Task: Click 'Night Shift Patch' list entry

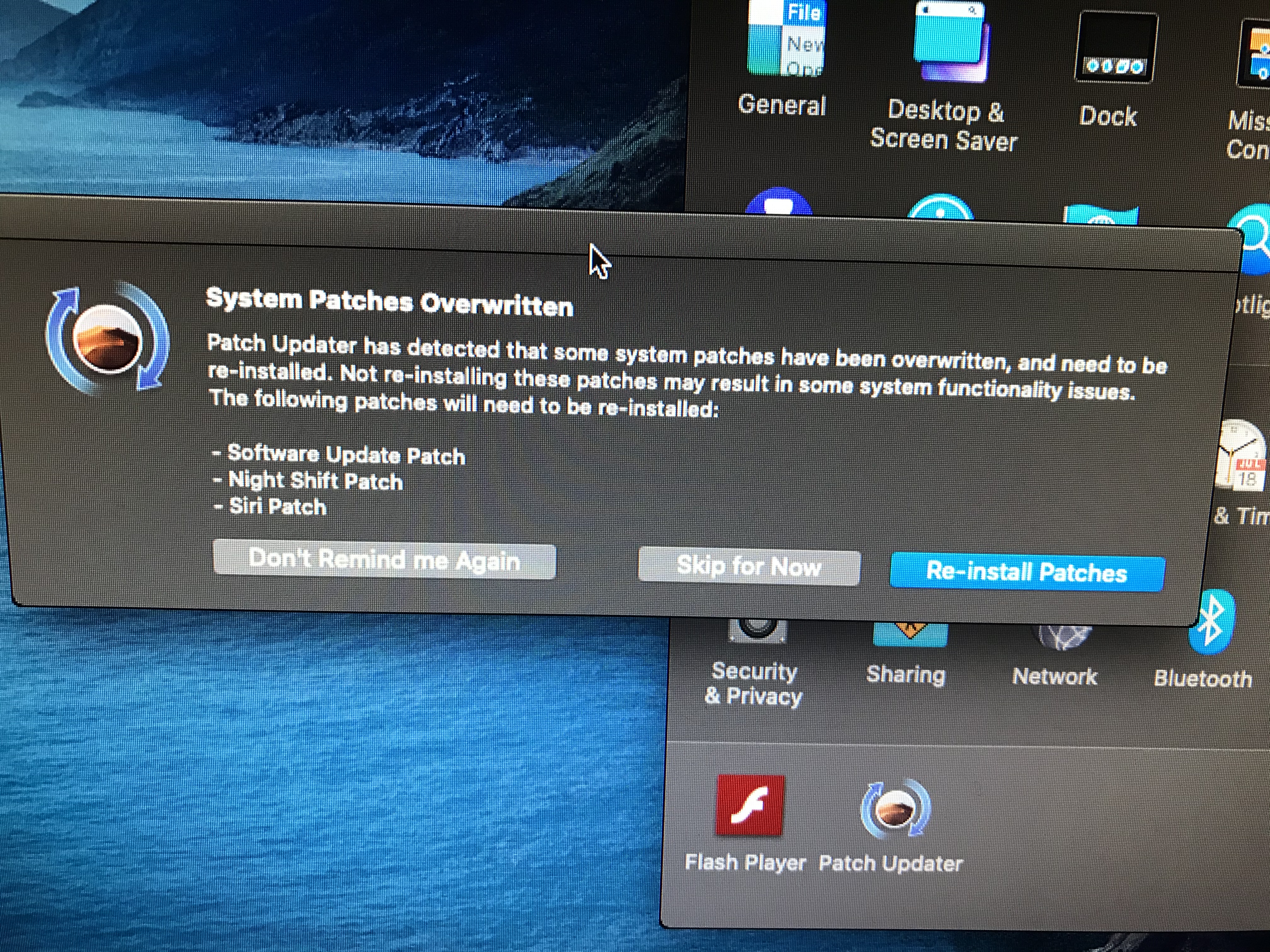Action: [308, 481]
